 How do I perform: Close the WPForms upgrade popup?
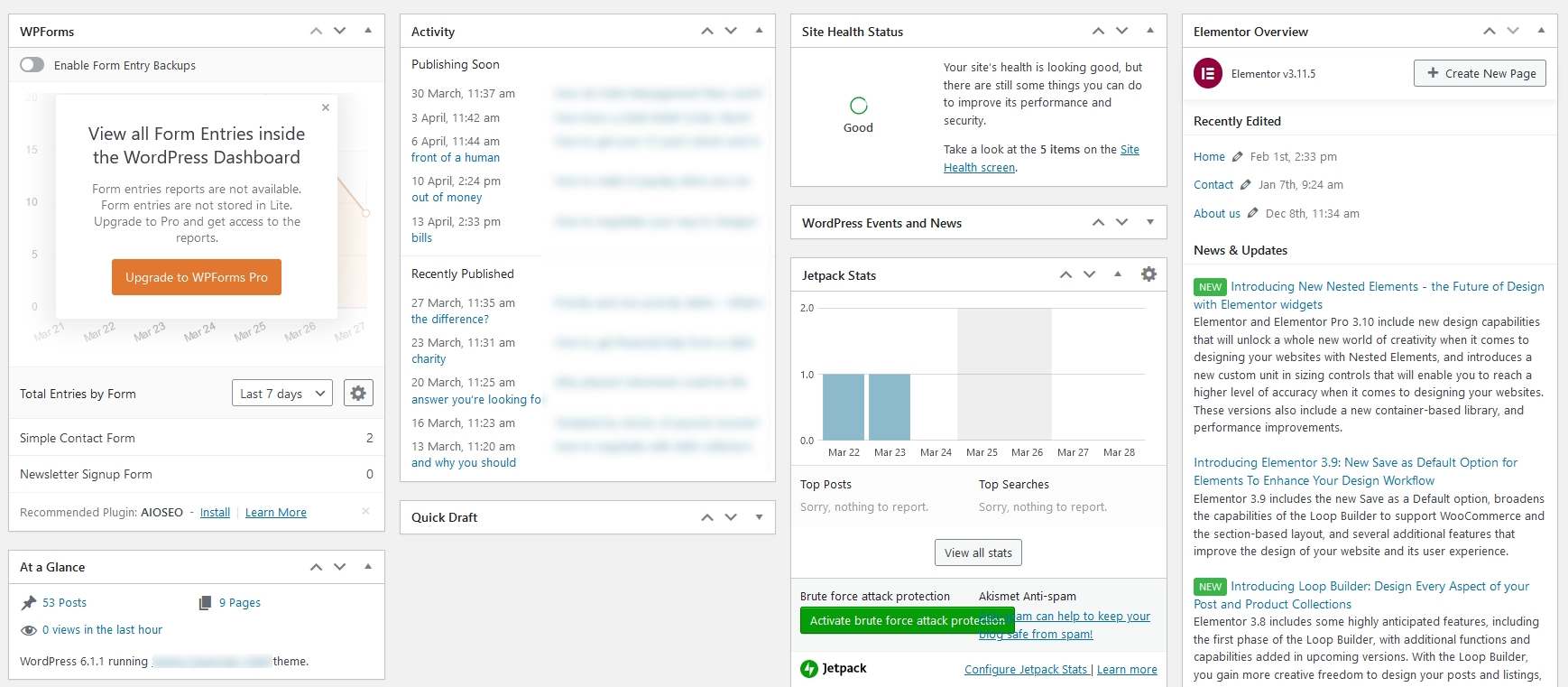(x=326, y=107)
